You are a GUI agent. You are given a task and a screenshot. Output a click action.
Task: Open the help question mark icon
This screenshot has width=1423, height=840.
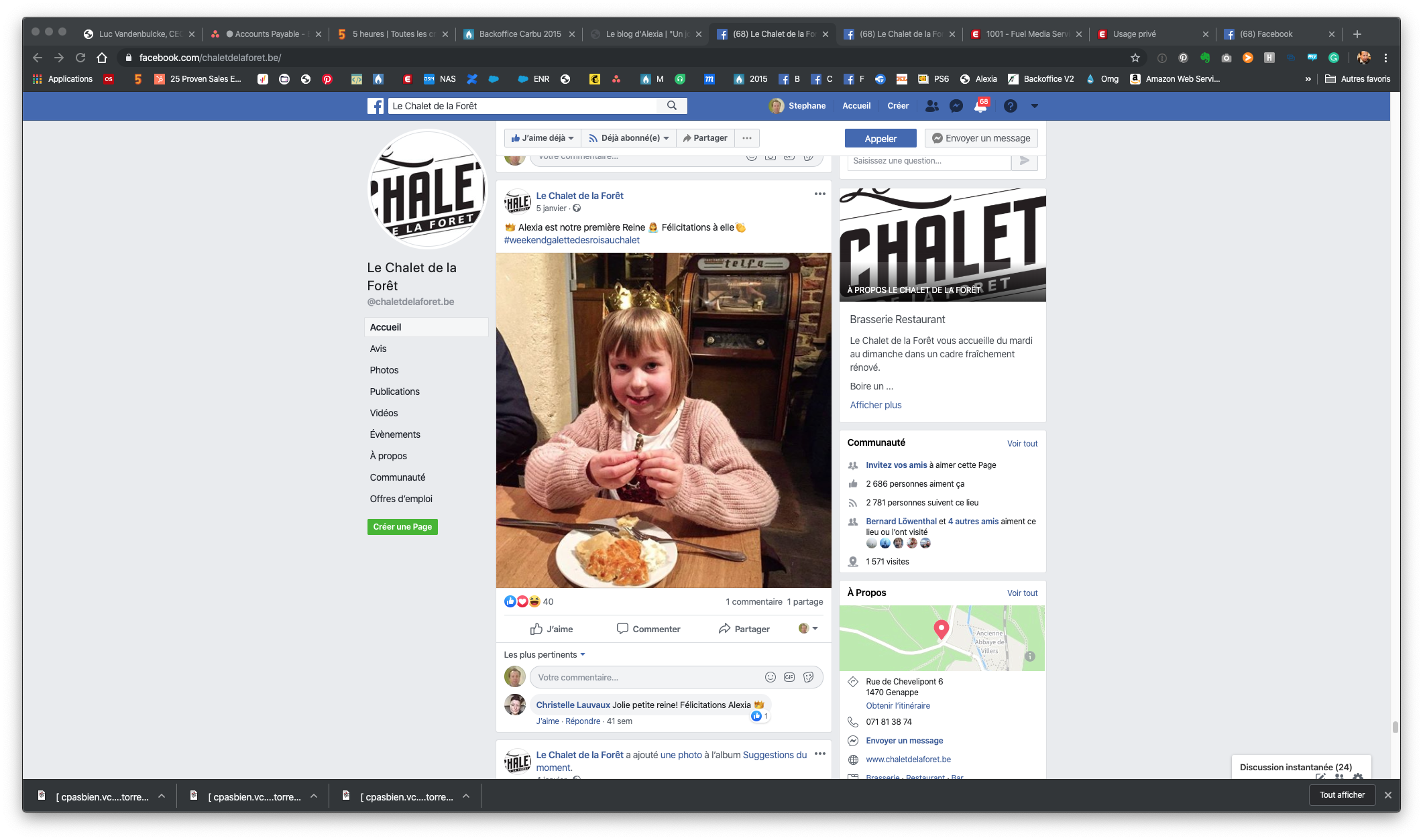click(x=1010, y=106)
